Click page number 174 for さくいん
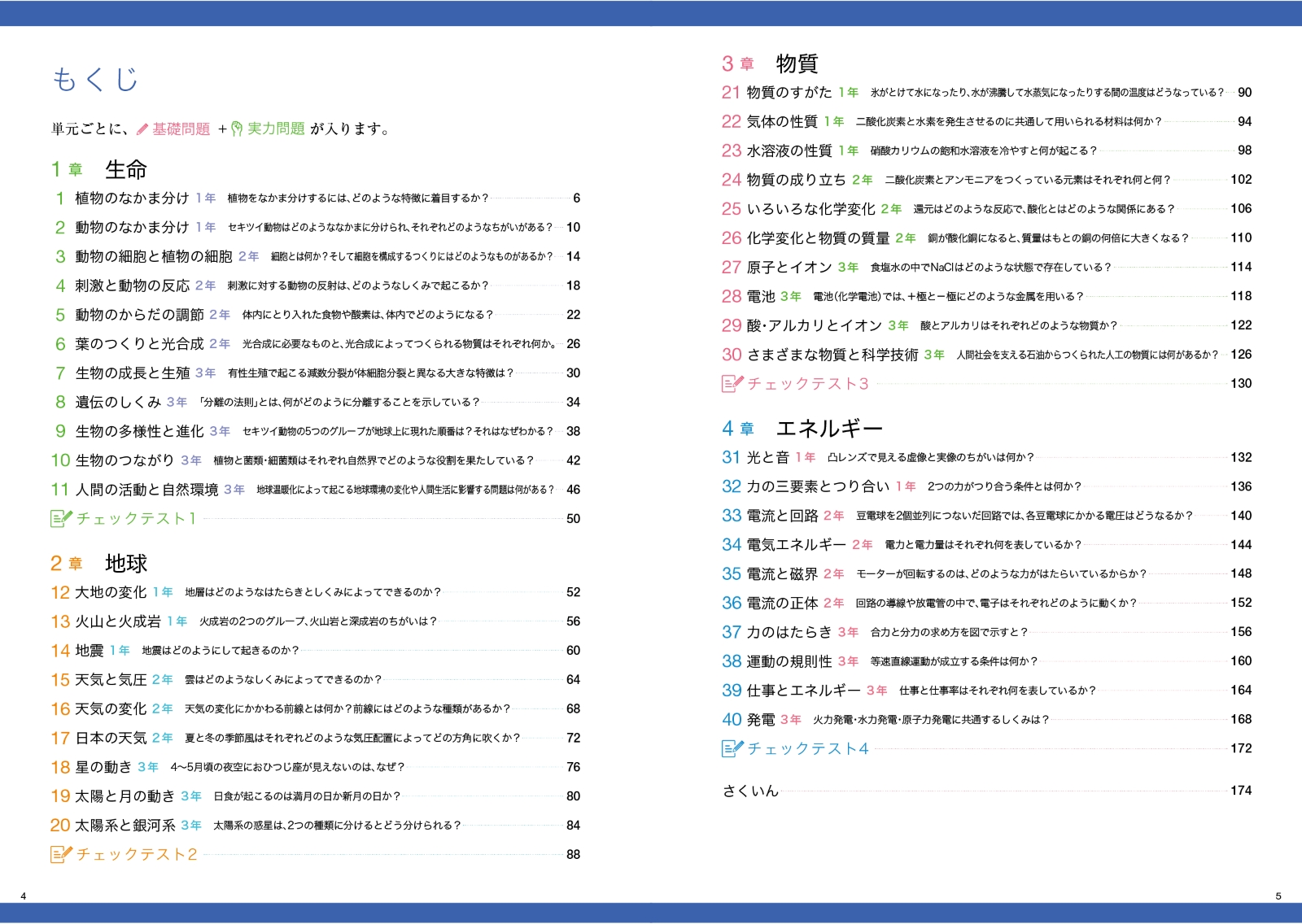The width and height of the screenshot is (1302, 924). 1241,791
